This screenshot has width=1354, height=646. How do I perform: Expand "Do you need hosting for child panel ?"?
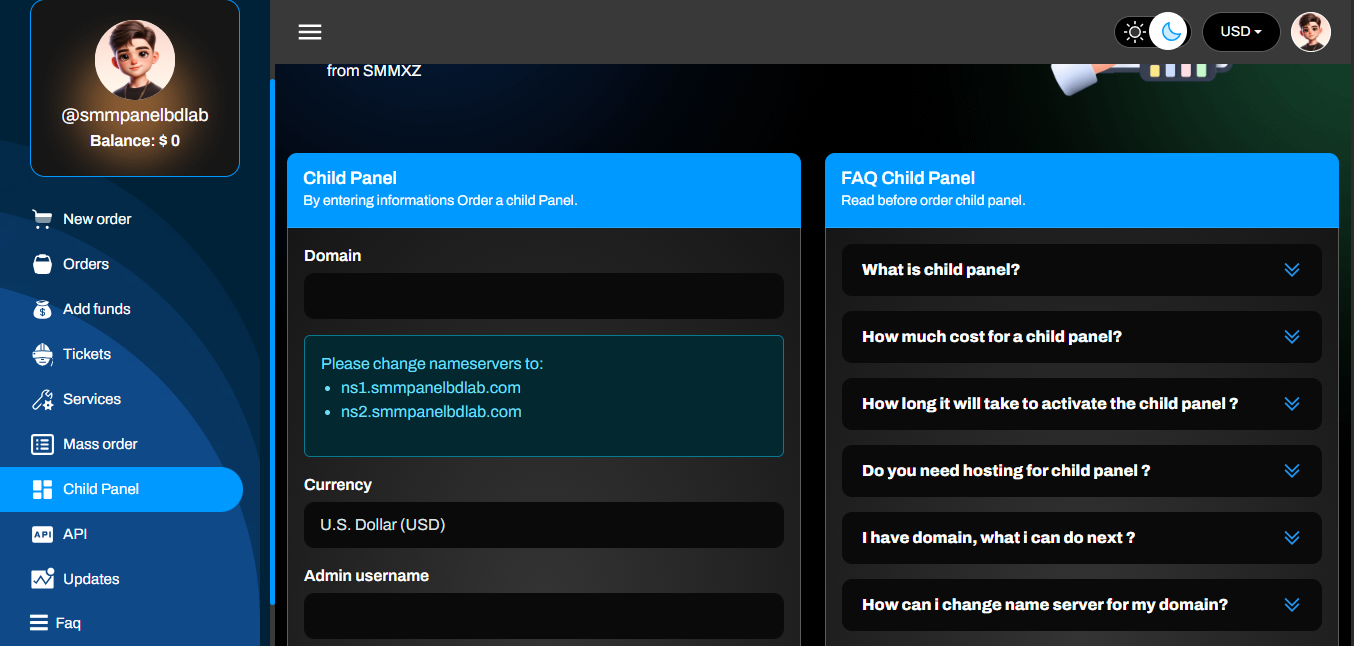tap(1081, 471)
